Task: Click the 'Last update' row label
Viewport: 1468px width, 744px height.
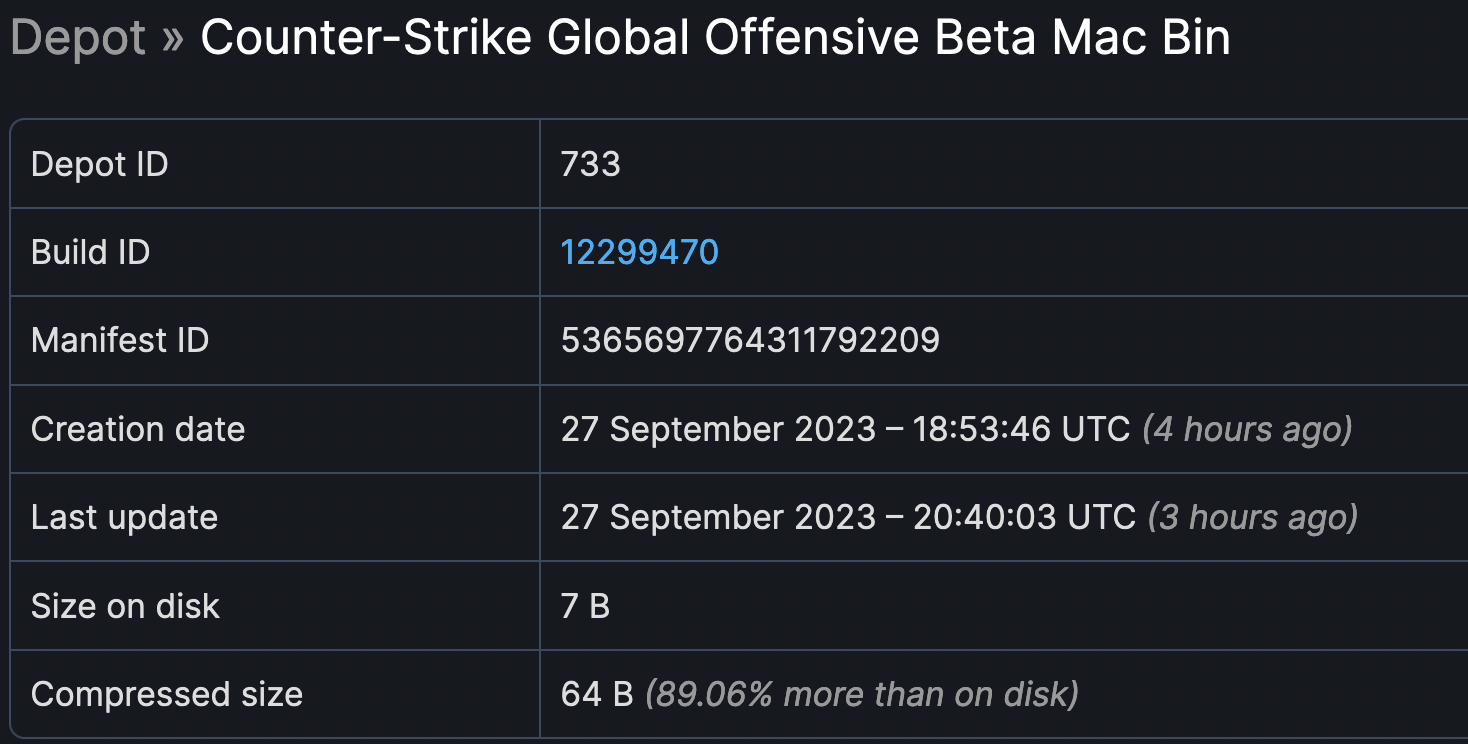Action: pos(124,517)
